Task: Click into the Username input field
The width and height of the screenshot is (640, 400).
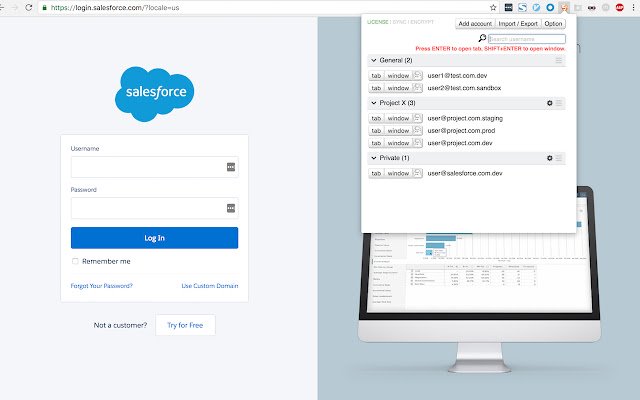Action: pos(154,167)
